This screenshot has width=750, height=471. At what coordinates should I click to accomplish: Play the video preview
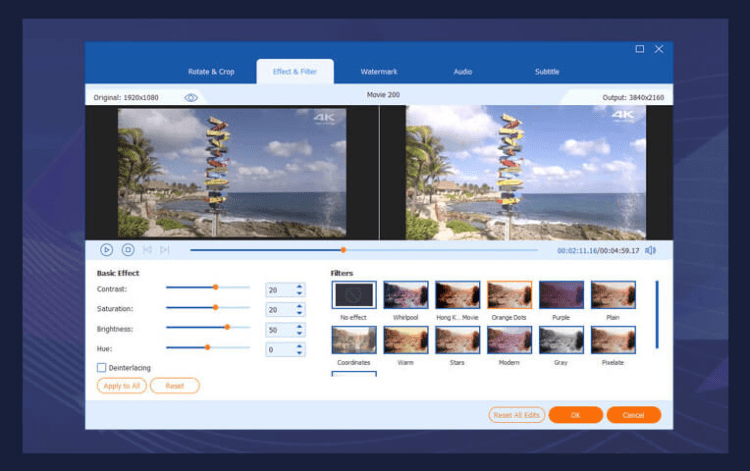click(x=106, y=250)
